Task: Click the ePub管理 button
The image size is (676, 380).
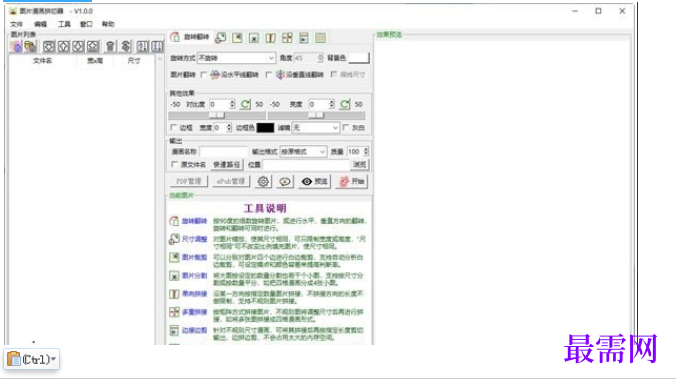Action: point(231,182)
